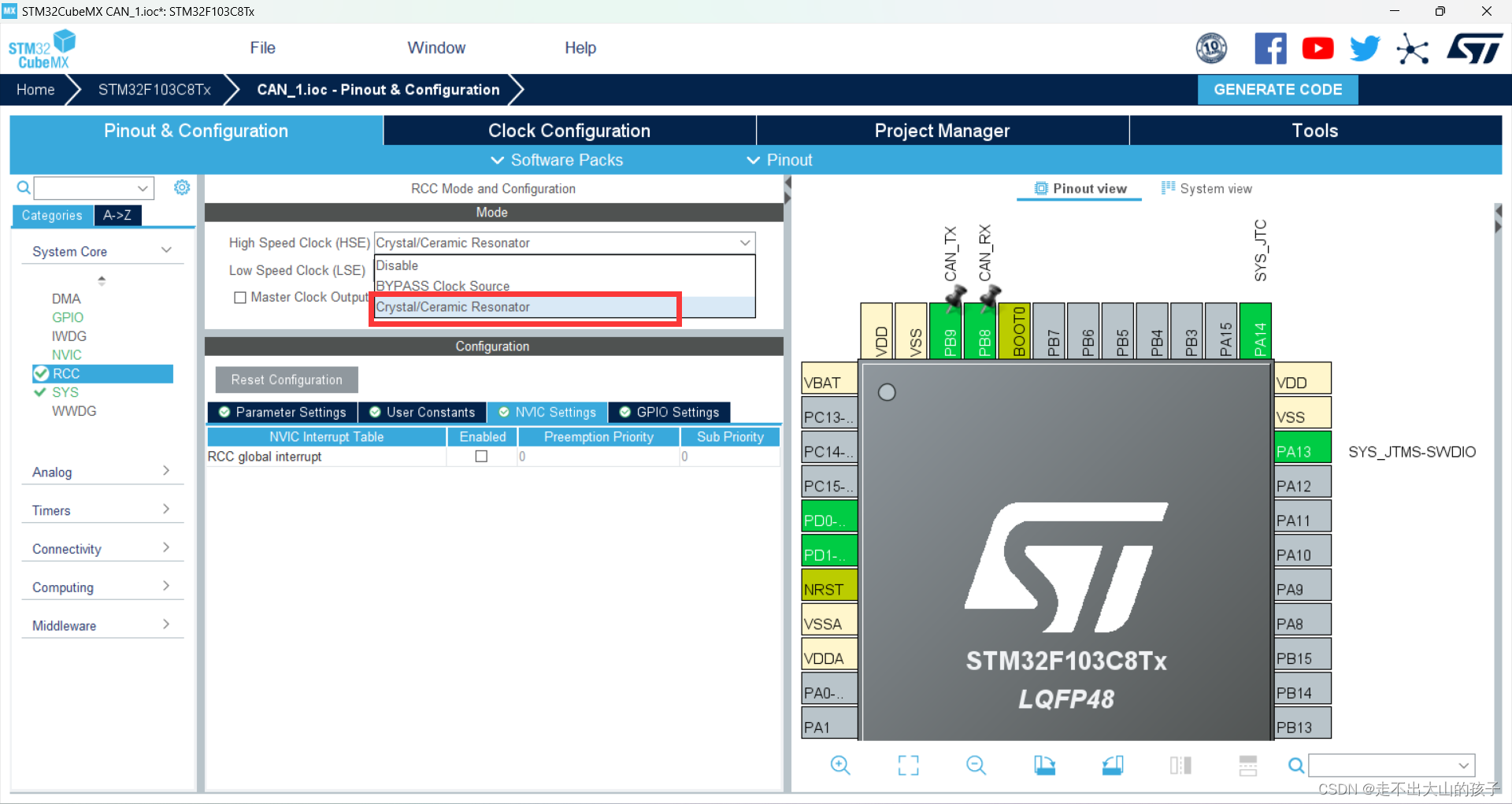Open the Project Manager tab

pos(941,130)
